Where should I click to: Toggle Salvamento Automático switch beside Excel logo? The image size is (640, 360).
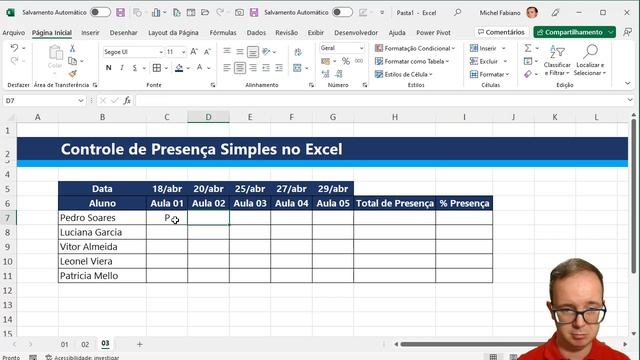point(100,12)
